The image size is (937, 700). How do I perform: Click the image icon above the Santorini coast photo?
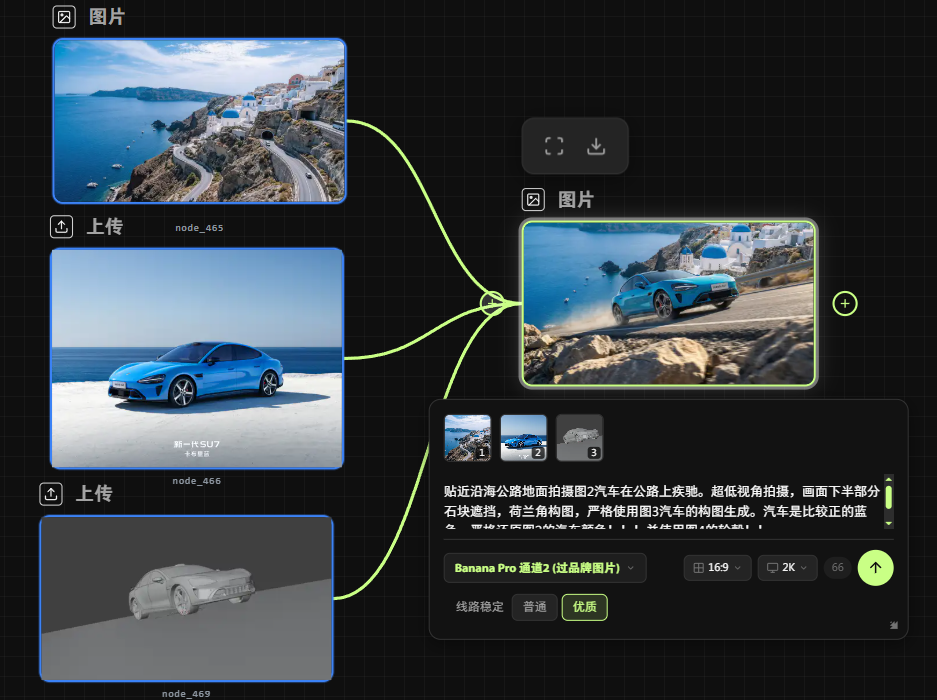(x=64, y=17)
